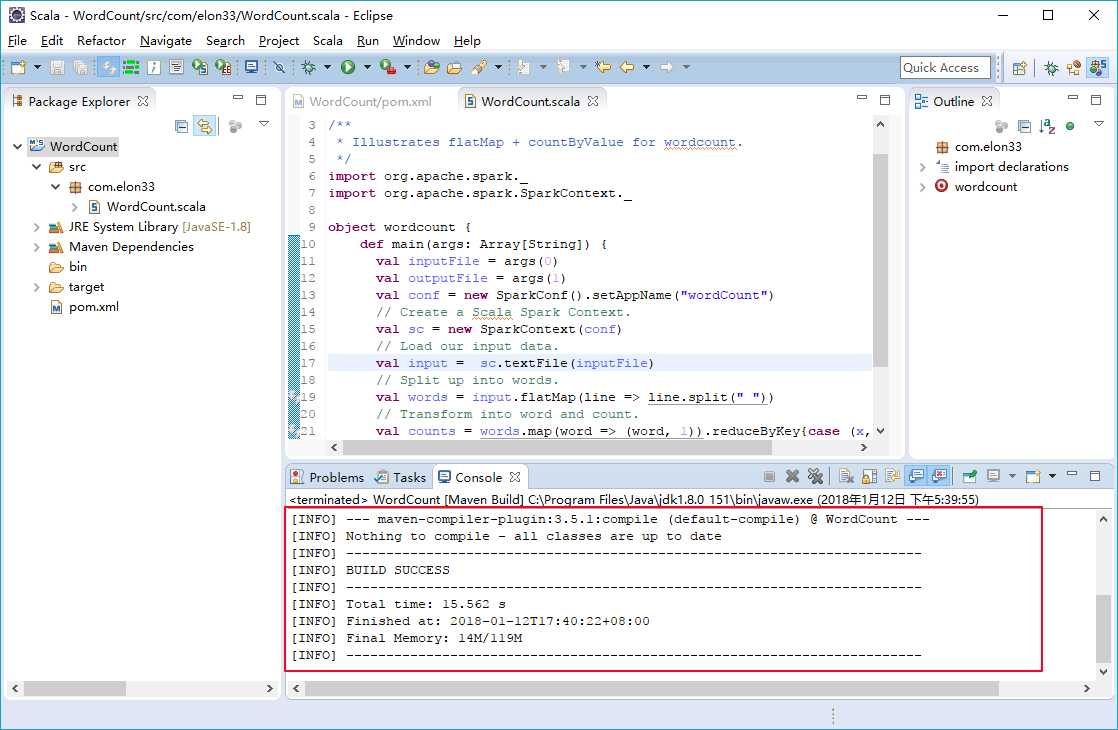Switch to the Tasks tab
1118x730 pixels.
(x=401, y=477)
